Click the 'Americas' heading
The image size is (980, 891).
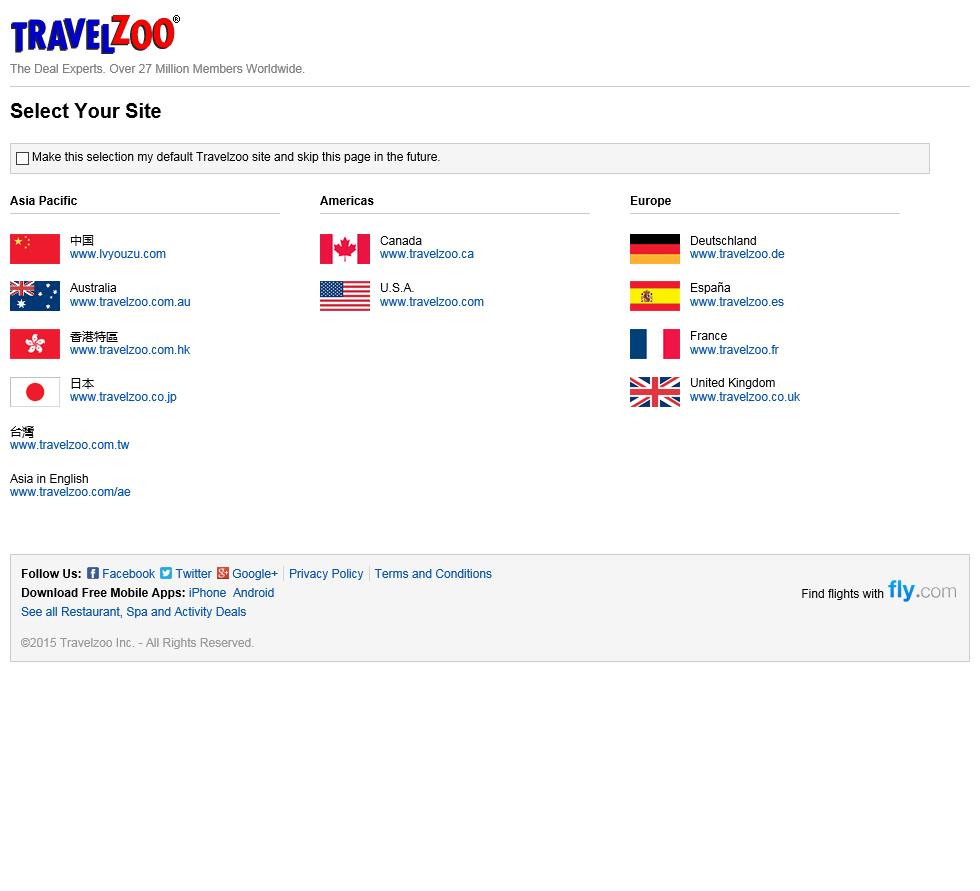347,201
